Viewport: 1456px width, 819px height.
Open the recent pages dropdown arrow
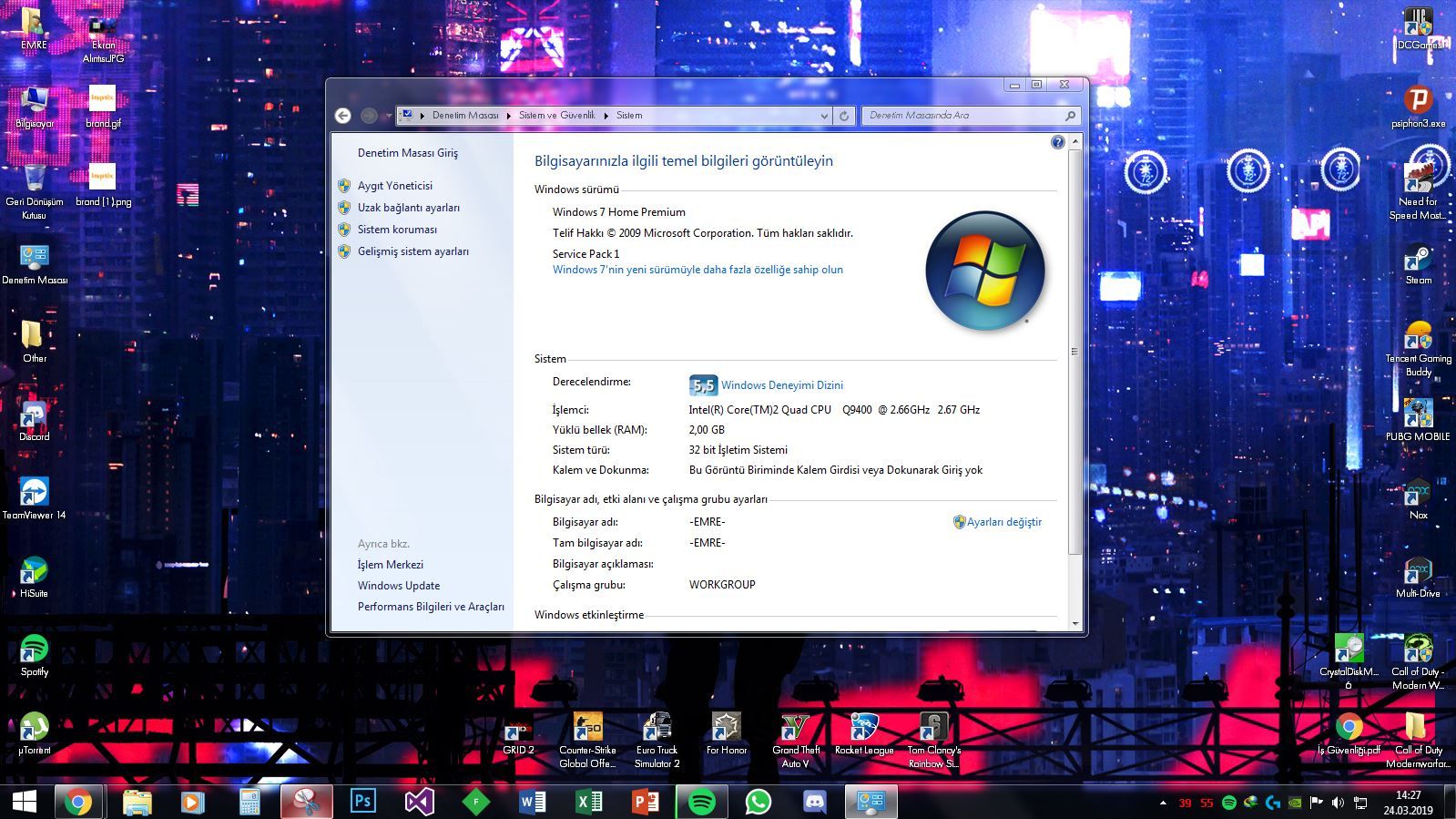pos(389,116)
